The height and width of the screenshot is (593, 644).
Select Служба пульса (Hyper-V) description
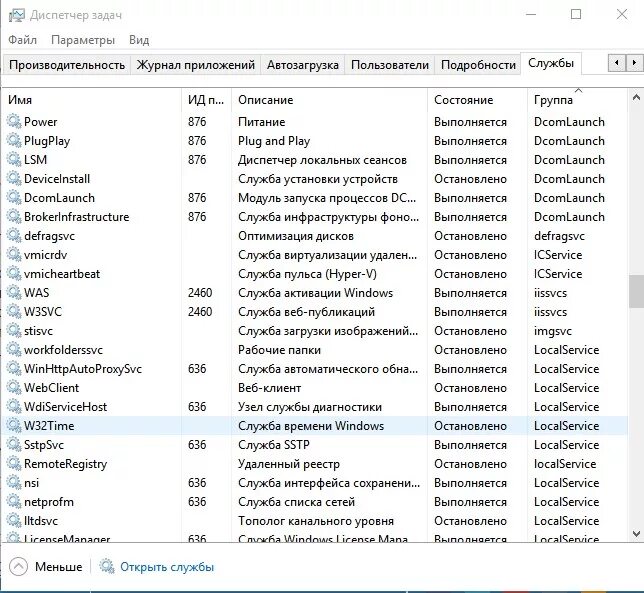point(307,274)
